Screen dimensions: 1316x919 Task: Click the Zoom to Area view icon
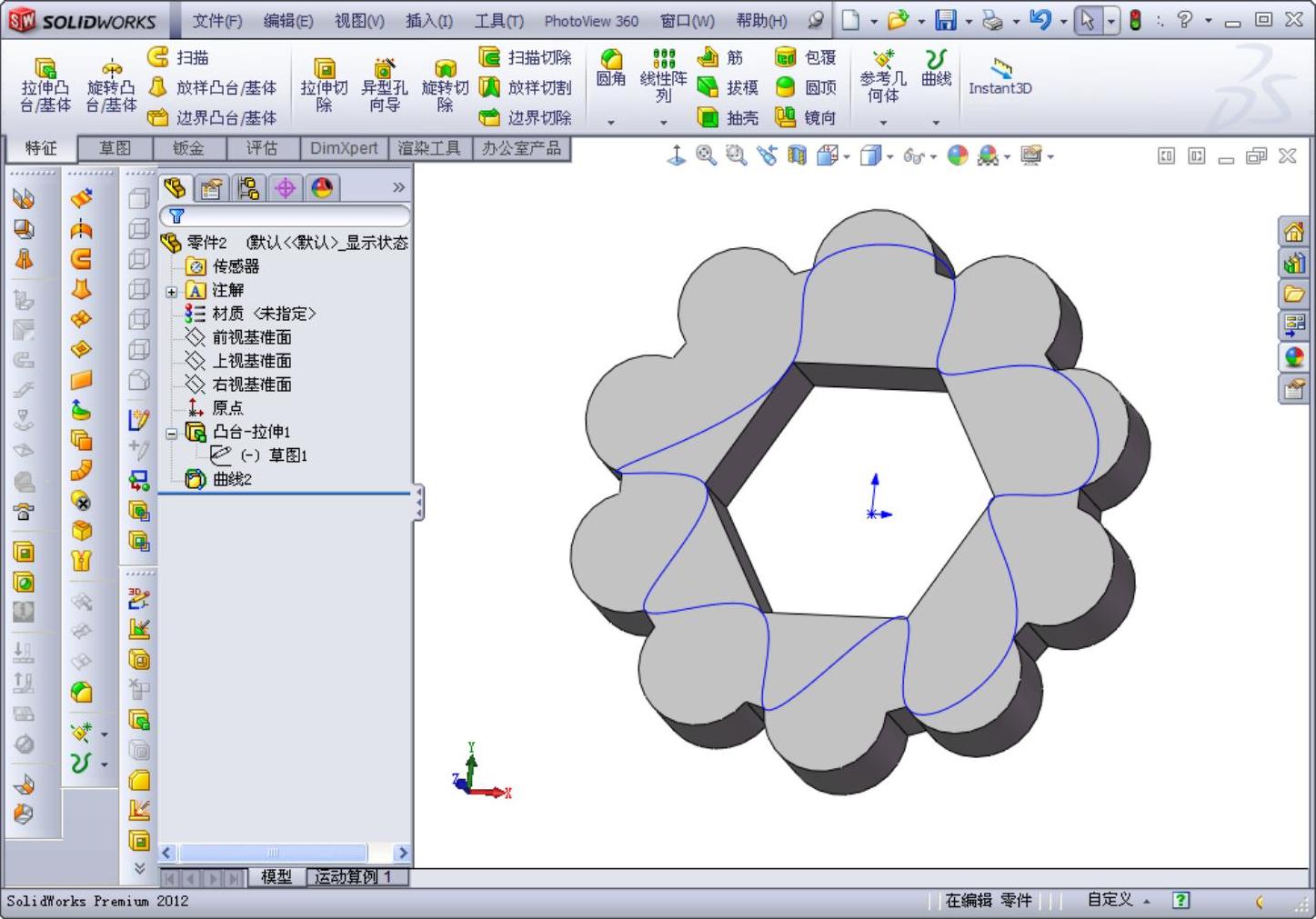click(x=736, y=156)
